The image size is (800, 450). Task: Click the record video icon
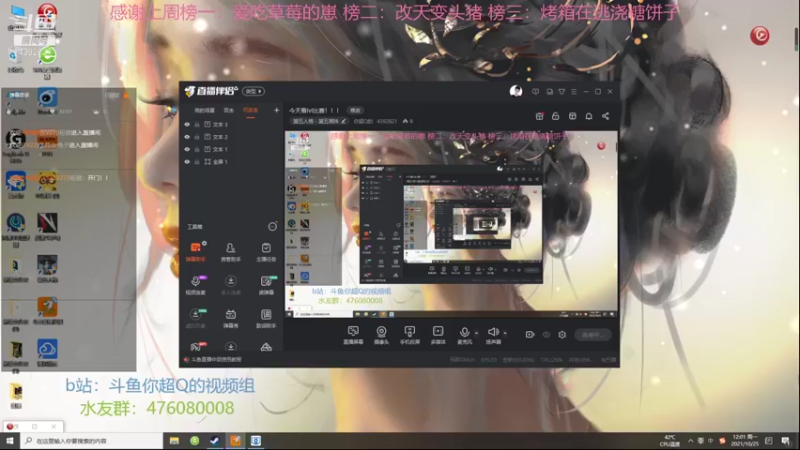pos(530,335)
